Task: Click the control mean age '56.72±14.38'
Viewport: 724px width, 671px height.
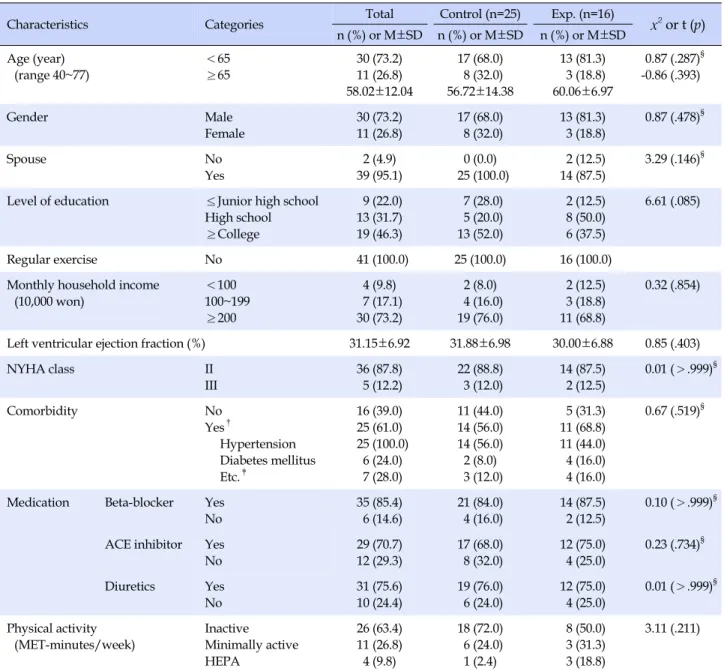Action: point(480,91)
